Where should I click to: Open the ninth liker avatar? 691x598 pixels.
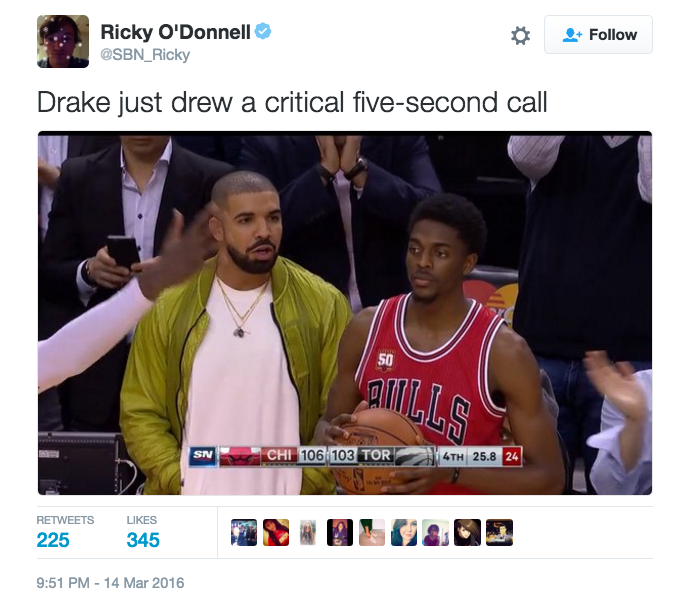pyautogui.click(x=499, y=532)
